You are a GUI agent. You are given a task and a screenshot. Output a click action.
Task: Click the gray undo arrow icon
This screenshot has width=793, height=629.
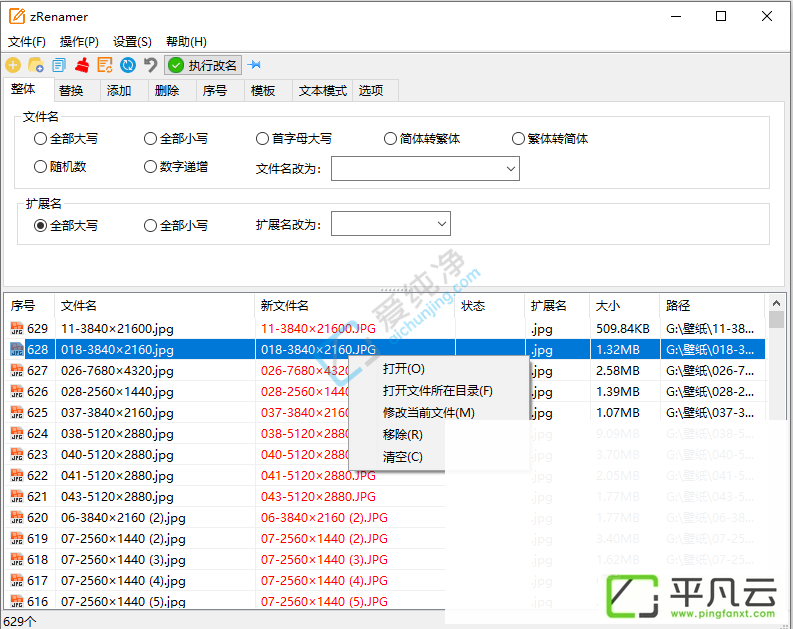point(150,65)
